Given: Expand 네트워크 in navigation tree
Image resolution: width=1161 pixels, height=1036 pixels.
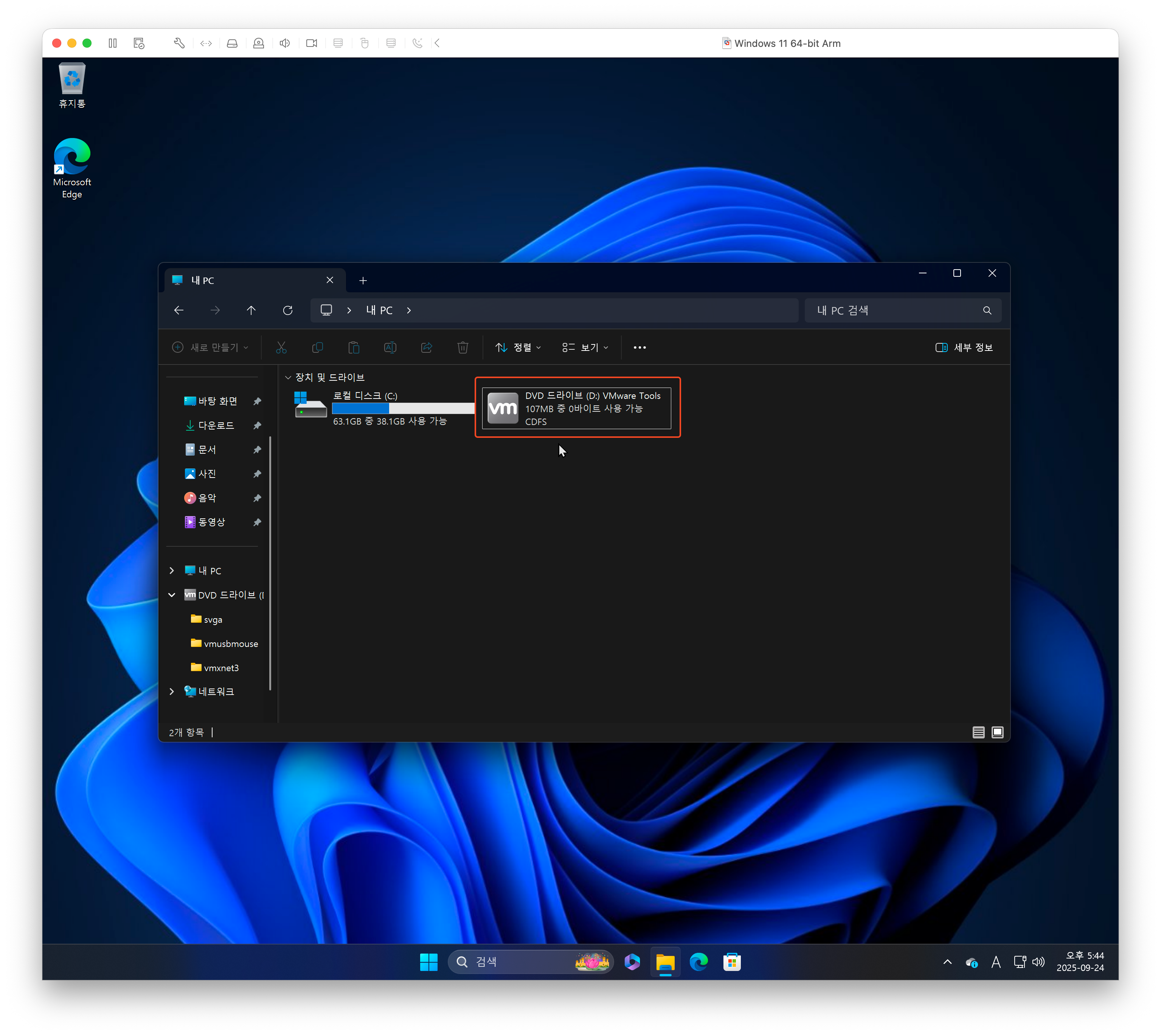Looking at the screenshot, I should coord(171,692).
